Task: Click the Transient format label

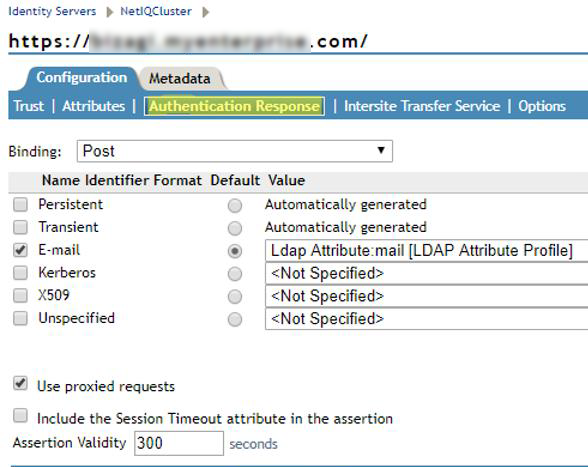Action: tap(68, 227)
